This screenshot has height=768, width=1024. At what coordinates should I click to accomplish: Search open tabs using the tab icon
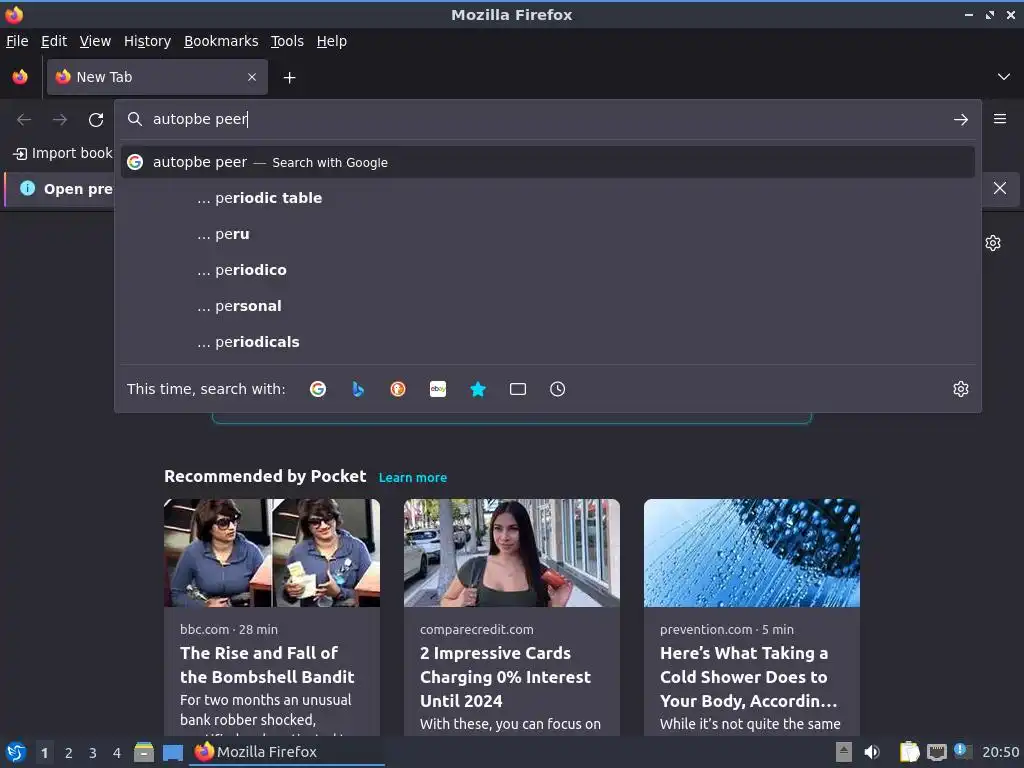[x=518, y=389]
